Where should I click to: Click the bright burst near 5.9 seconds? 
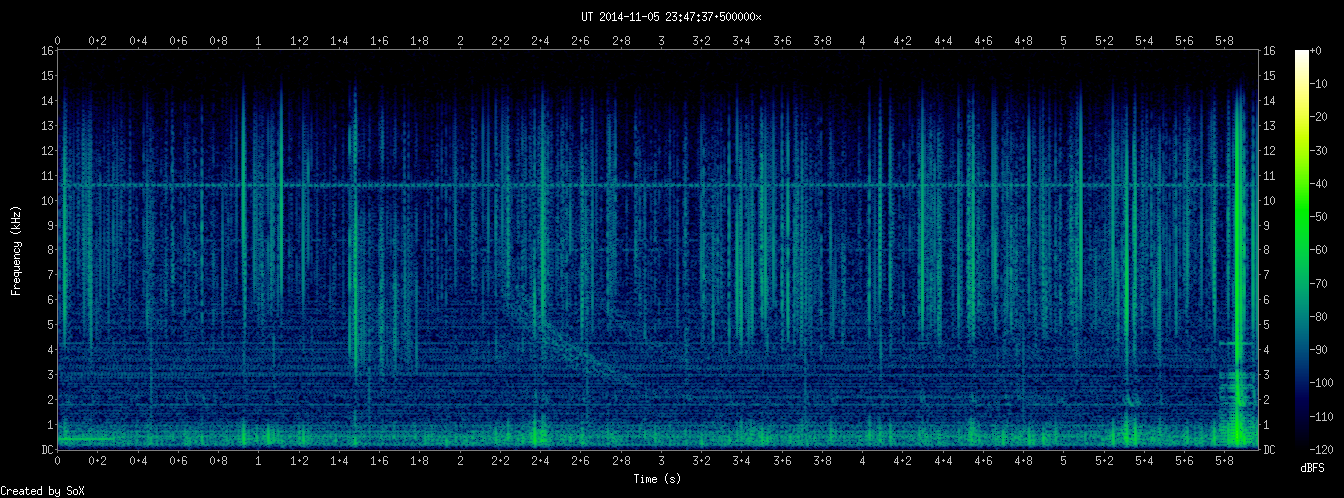(1241, 270)
